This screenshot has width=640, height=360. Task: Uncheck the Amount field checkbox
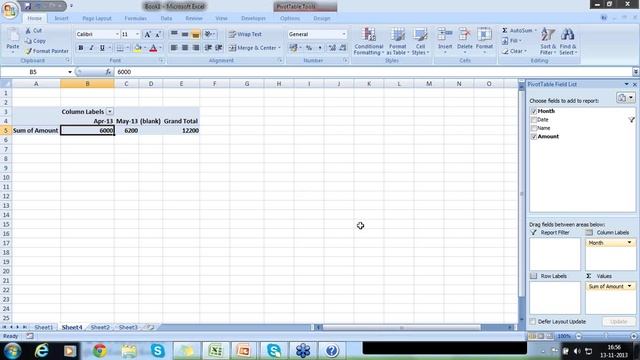click(534, 137)
